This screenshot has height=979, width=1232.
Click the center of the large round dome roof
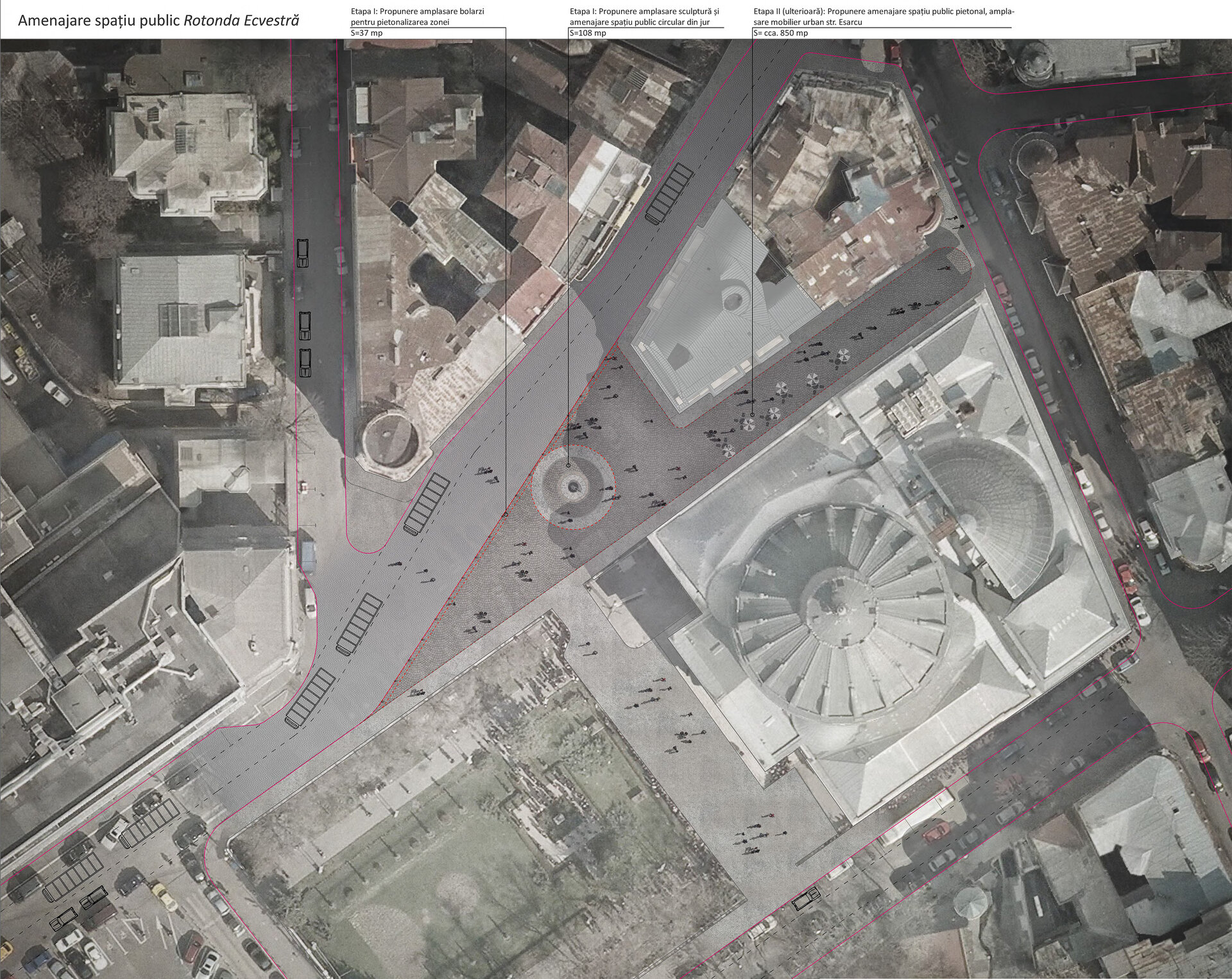pos(841,608)
